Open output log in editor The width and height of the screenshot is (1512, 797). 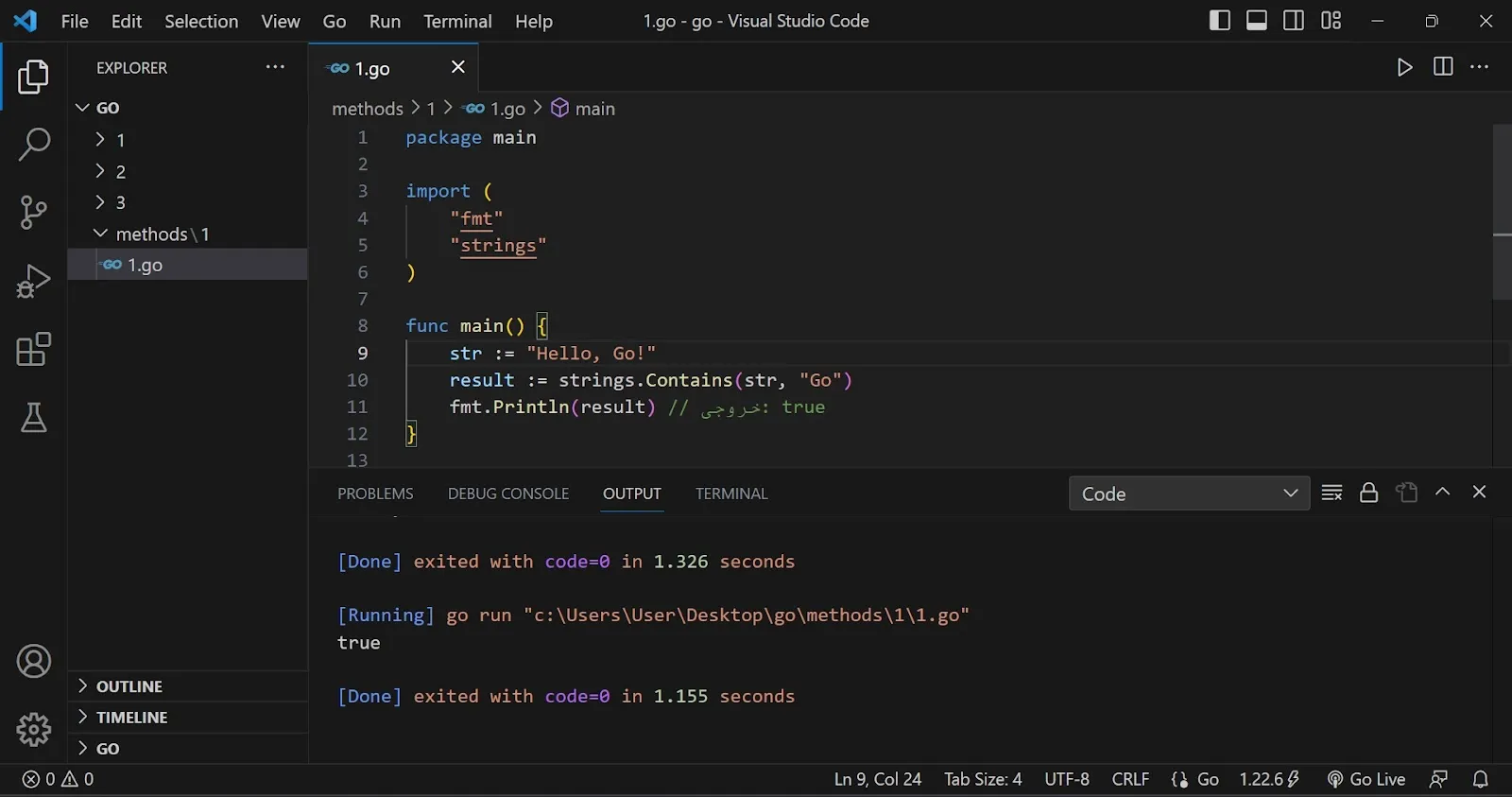tap(1406, 493)
